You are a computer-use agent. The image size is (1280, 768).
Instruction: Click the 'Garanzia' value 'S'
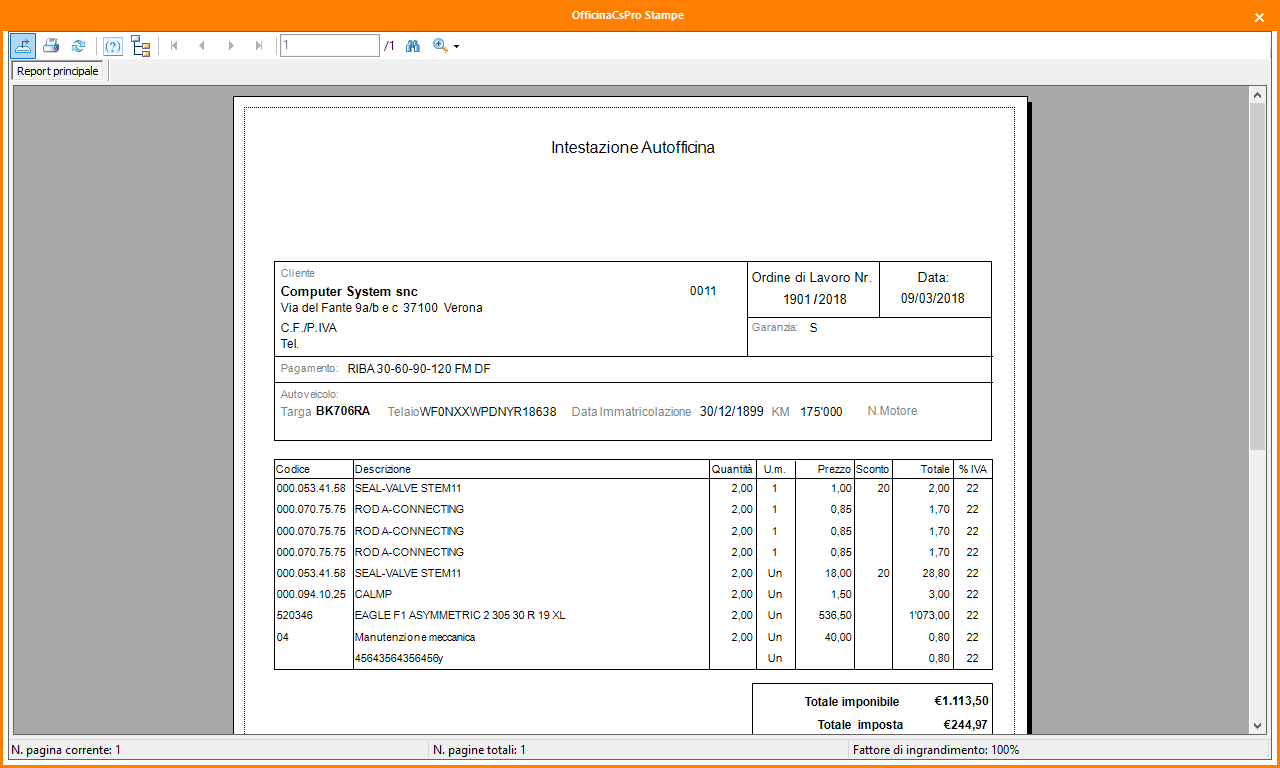click(x=813, y=328)
